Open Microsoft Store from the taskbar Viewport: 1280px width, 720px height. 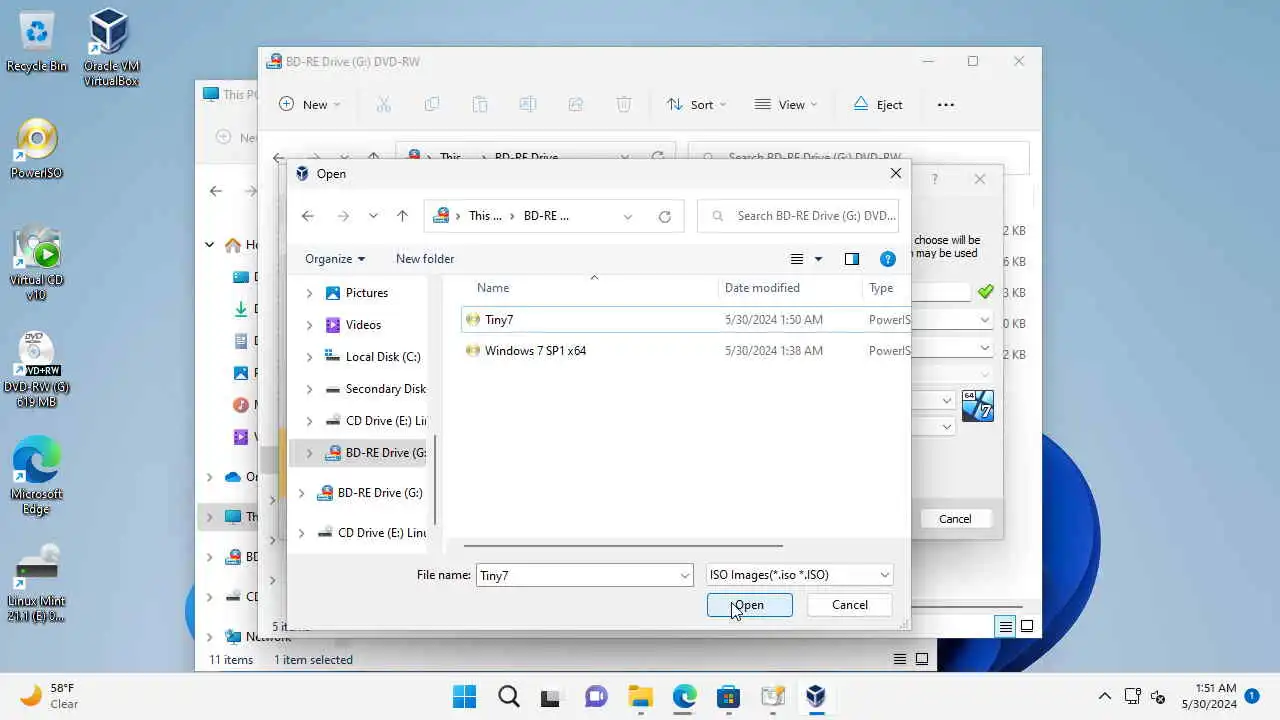pos(728,696)
